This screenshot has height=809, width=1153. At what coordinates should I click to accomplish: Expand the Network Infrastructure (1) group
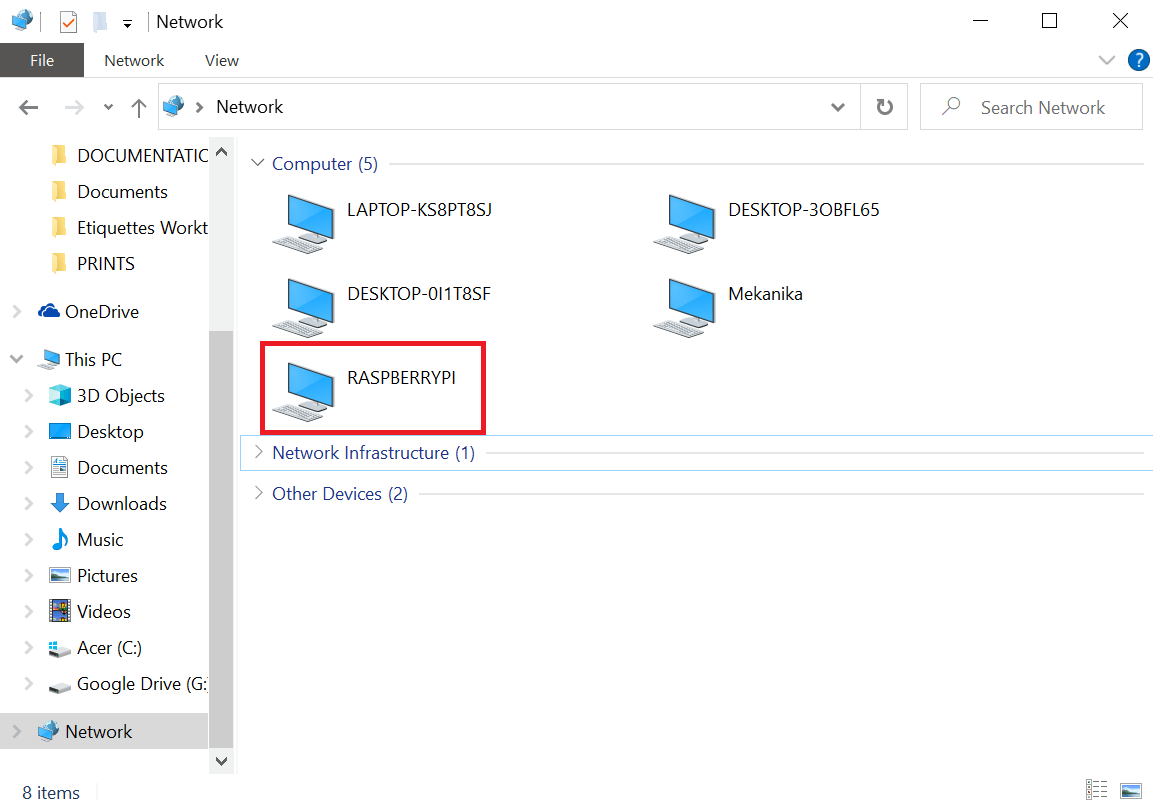point(259,452)
